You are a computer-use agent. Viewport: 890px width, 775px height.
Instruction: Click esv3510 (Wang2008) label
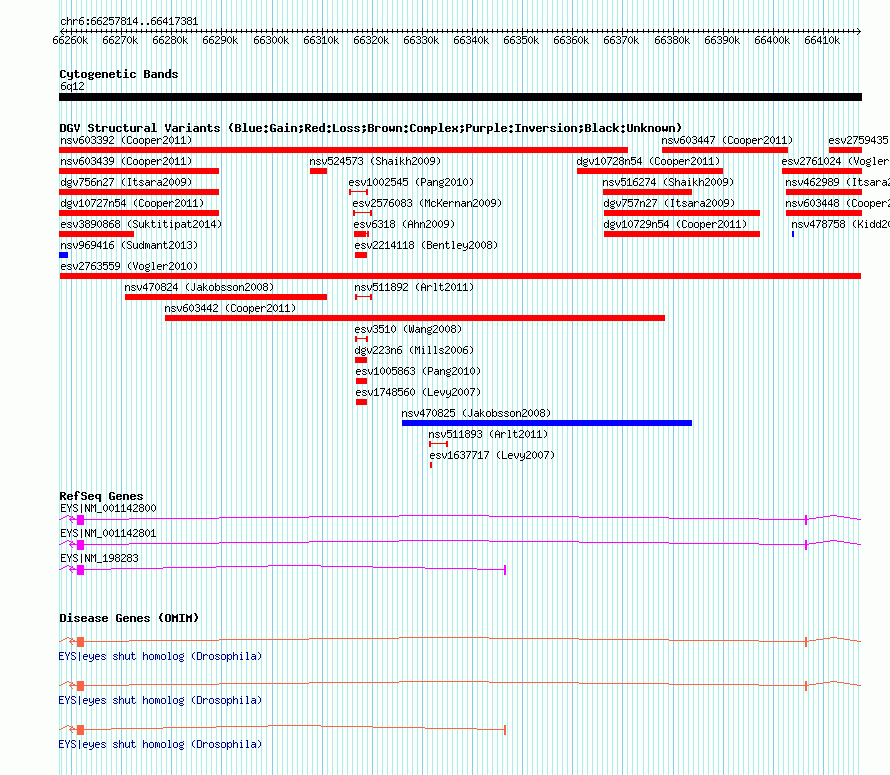tap(408, 329)
